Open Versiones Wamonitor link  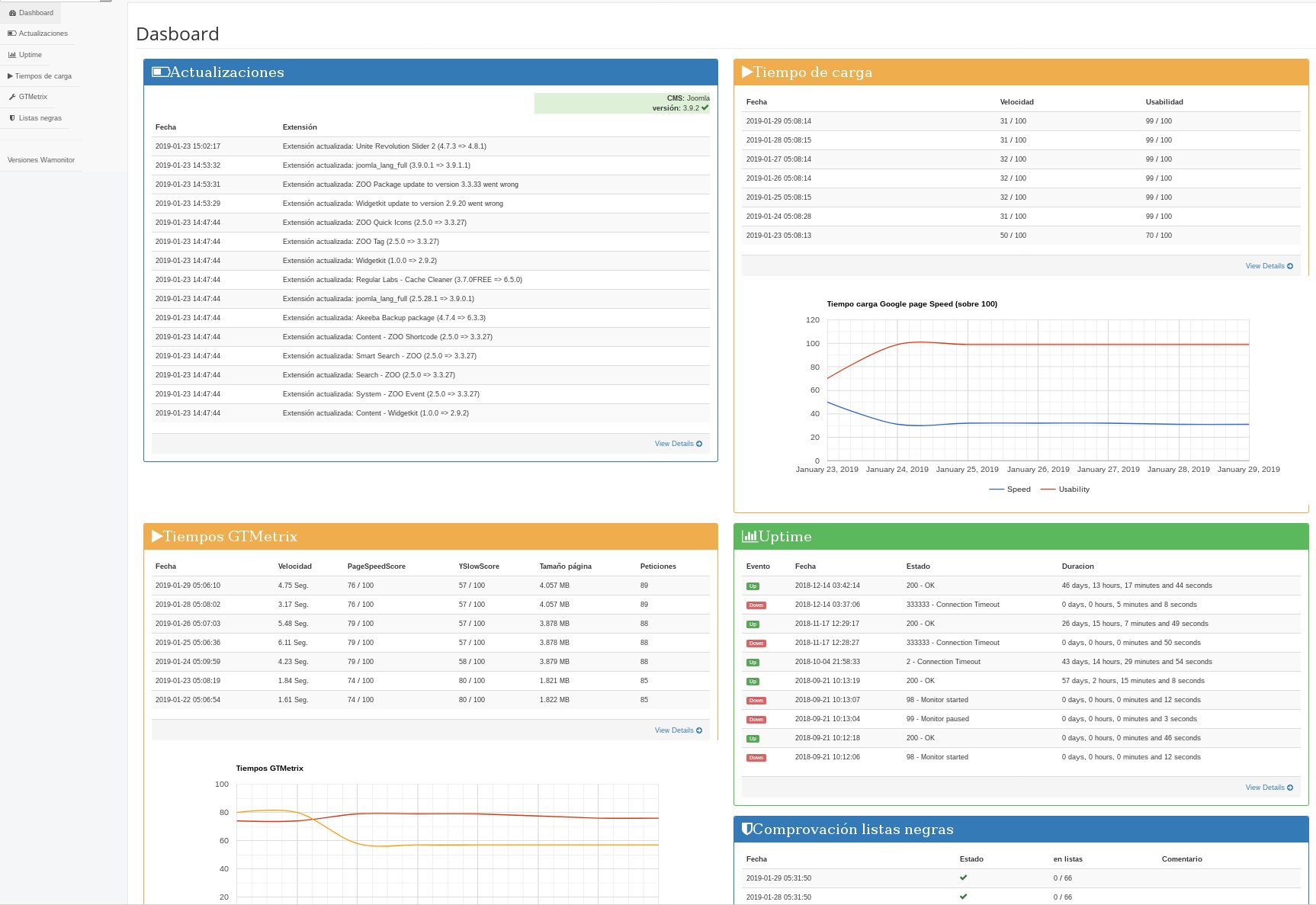(41, 160)
